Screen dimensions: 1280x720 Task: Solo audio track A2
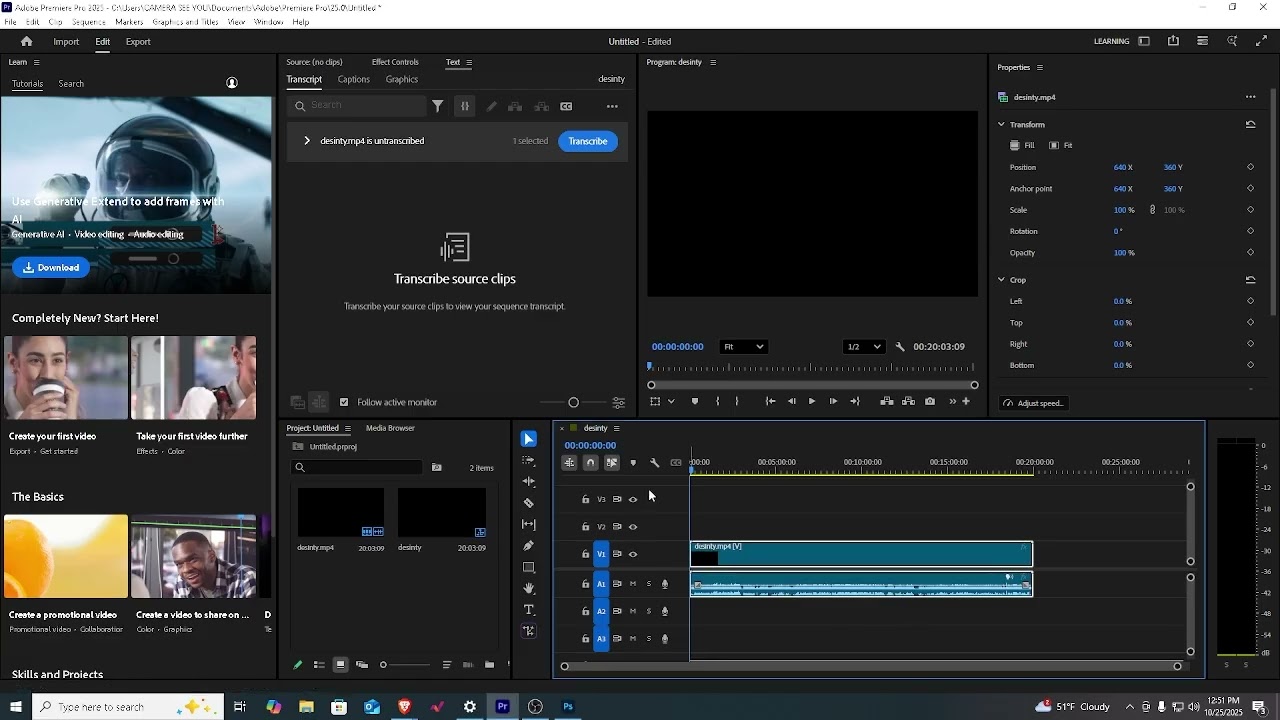(649, 611)
